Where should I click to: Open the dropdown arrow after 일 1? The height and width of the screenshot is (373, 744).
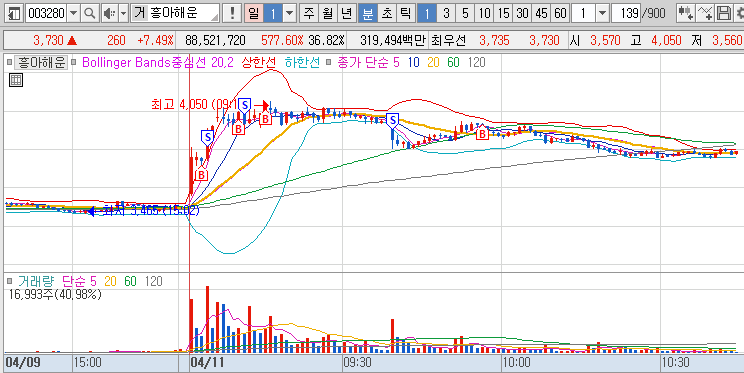pyautogui.click(x=290, y=13)
